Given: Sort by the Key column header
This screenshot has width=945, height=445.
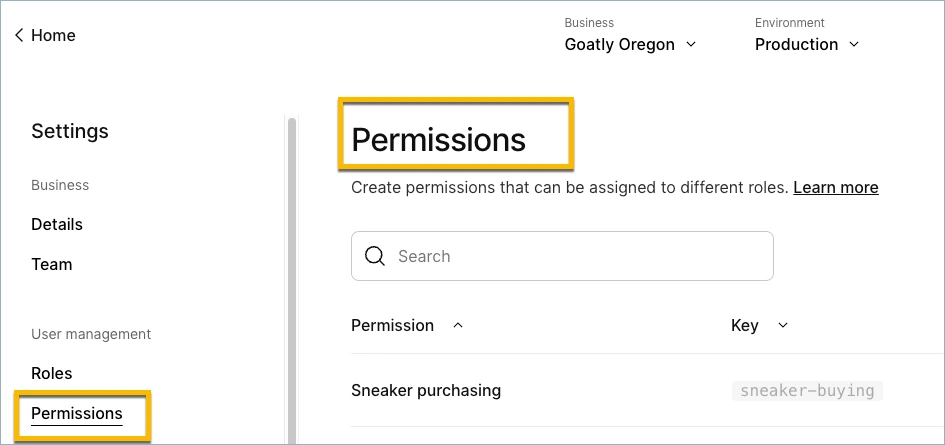Looking at the screenshot, I should click(x=744, y=326).
